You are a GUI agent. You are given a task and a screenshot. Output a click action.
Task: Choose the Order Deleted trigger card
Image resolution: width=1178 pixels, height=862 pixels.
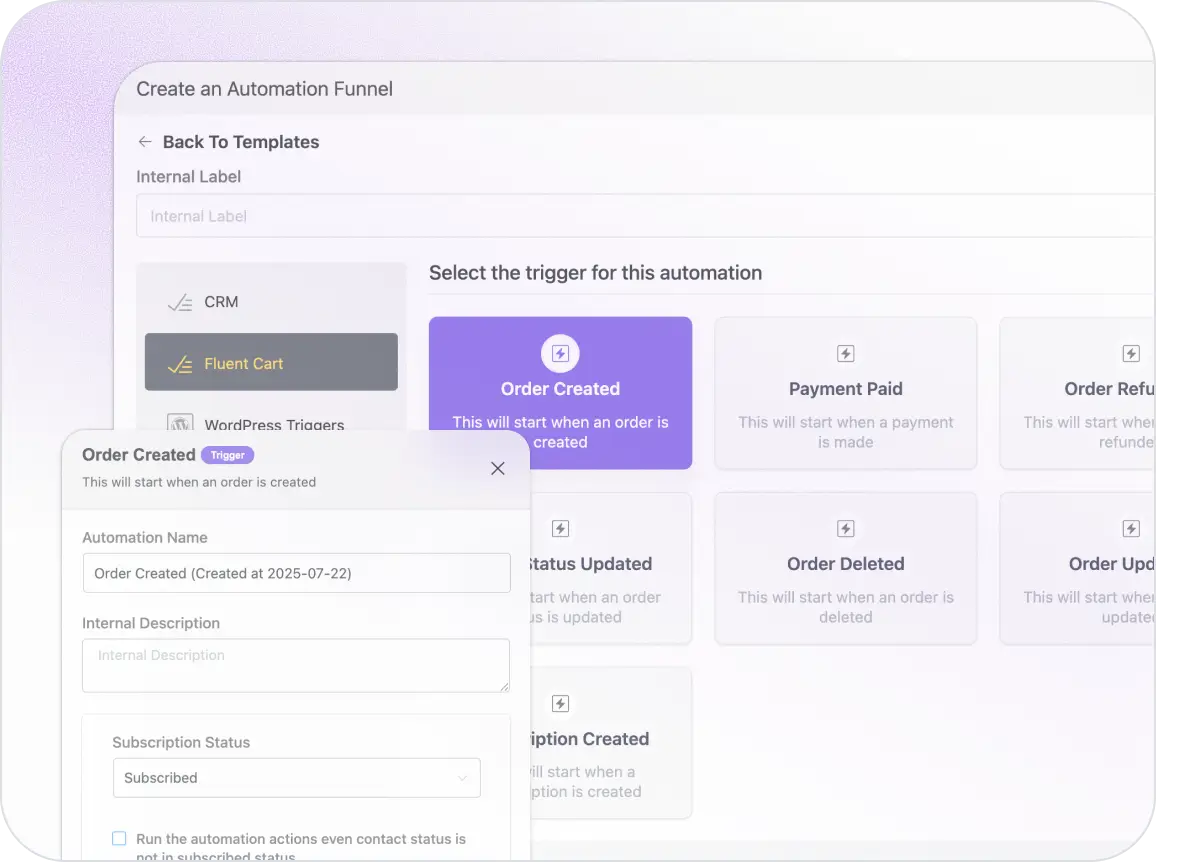coord(846,568)
